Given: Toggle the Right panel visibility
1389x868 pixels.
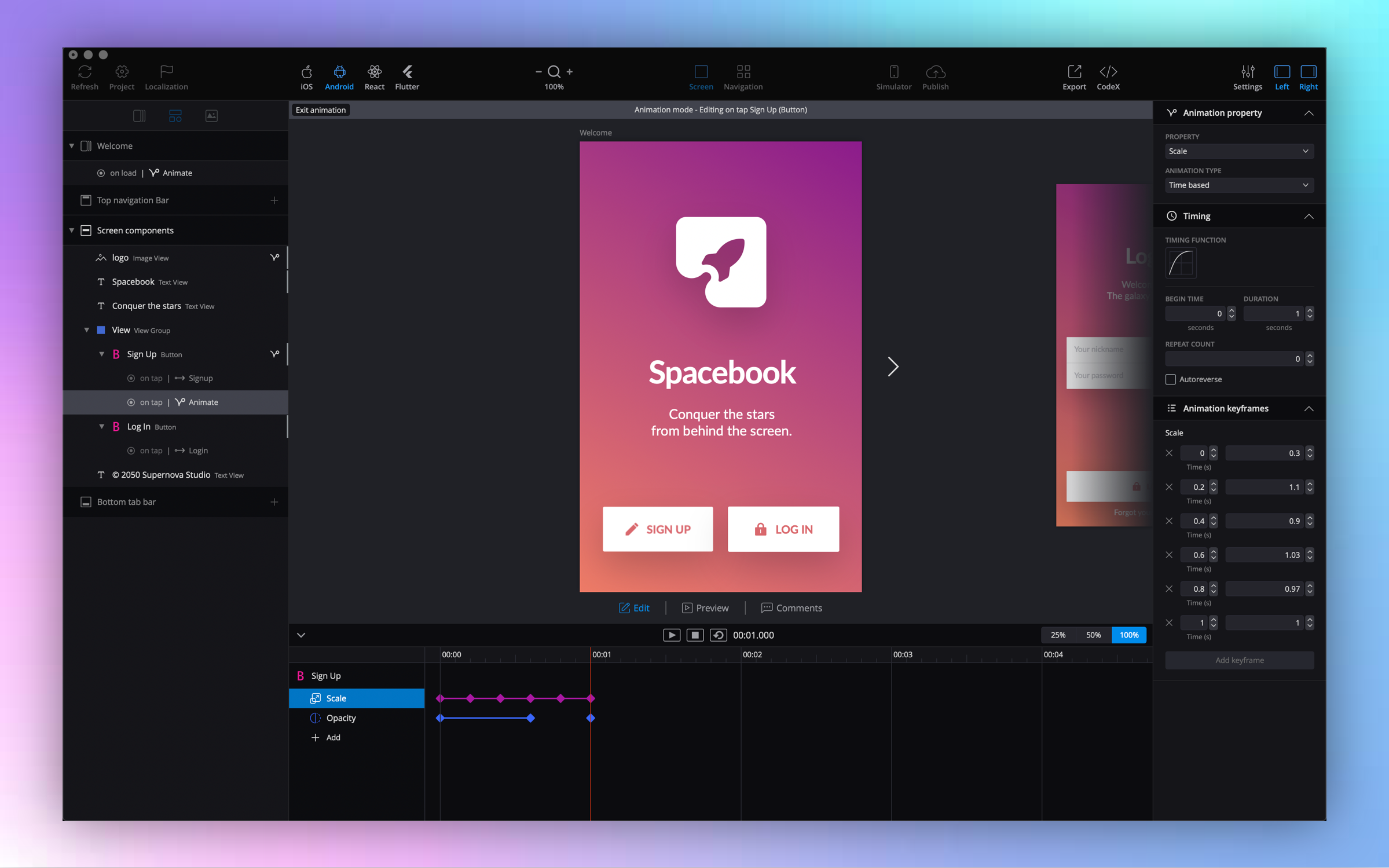Looking at the screenshot, I should [1308, 72].
